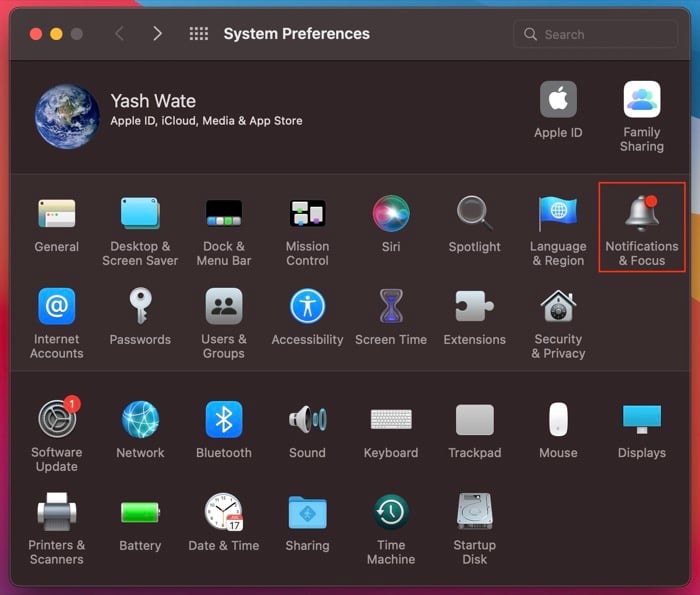Click the forward navigation arrow
The image size is (700, 595).
[x=157, y=33]
